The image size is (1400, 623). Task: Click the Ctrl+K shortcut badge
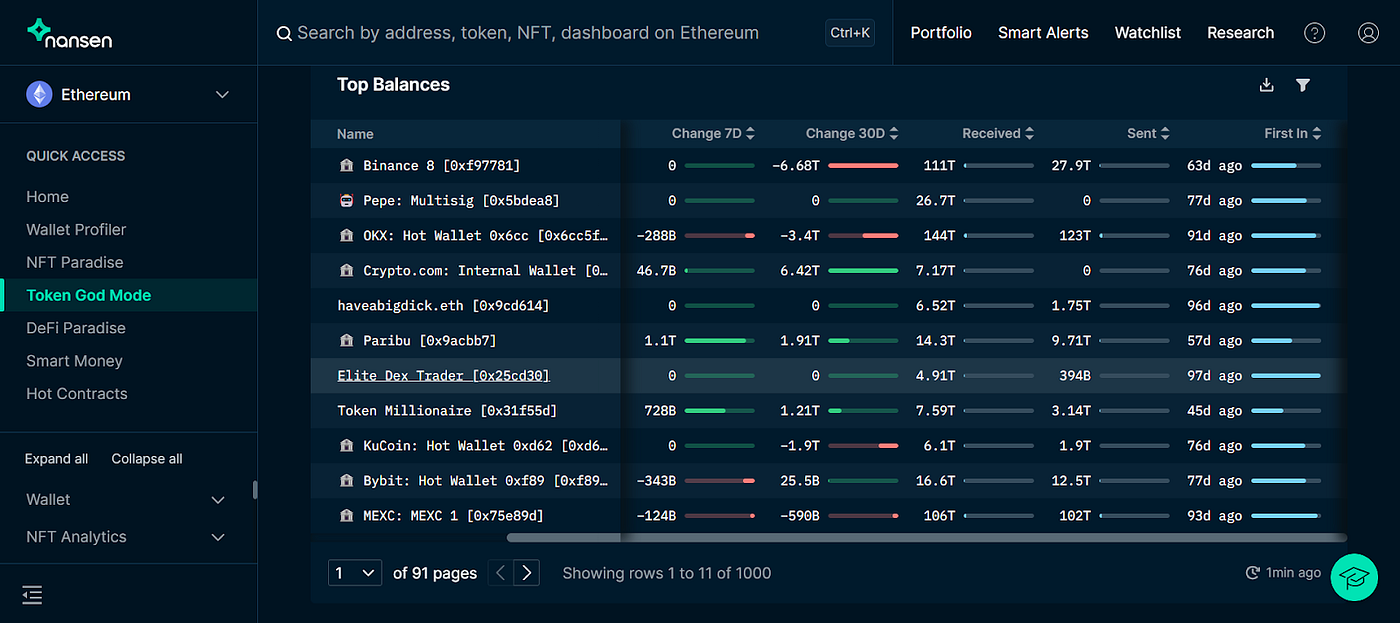pyautogui.click(x=850, y=33)
